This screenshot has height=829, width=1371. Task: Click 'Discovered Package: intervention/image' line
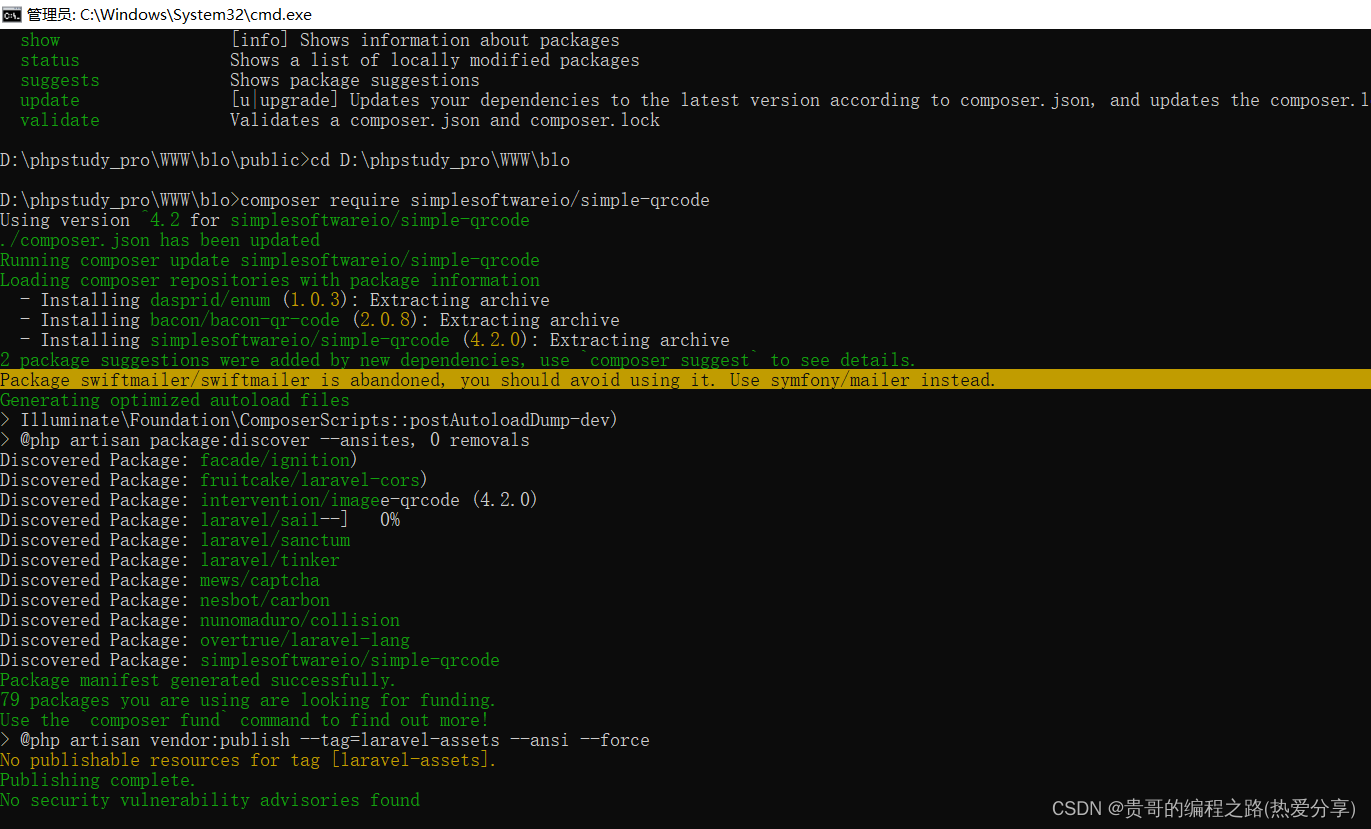(x=269, y=500)
